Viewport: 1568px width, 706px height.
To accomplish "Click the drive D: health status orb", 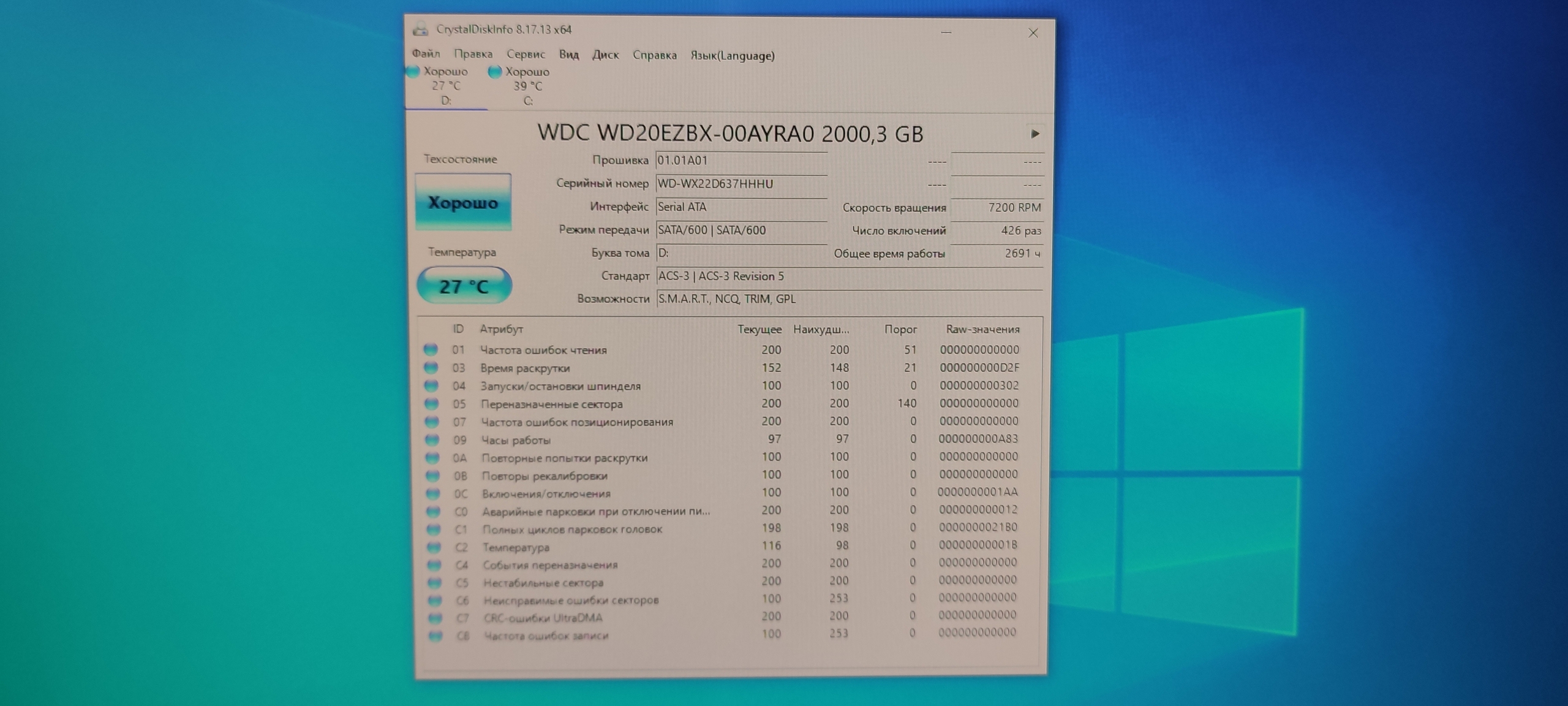I will tap(413, 72).
